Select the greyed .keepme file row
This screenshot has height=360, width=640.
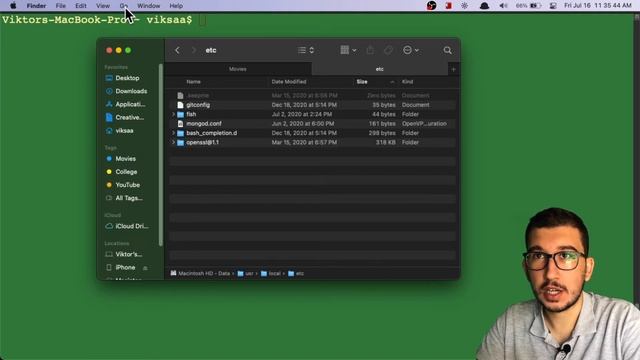click(x=312, y=96)
